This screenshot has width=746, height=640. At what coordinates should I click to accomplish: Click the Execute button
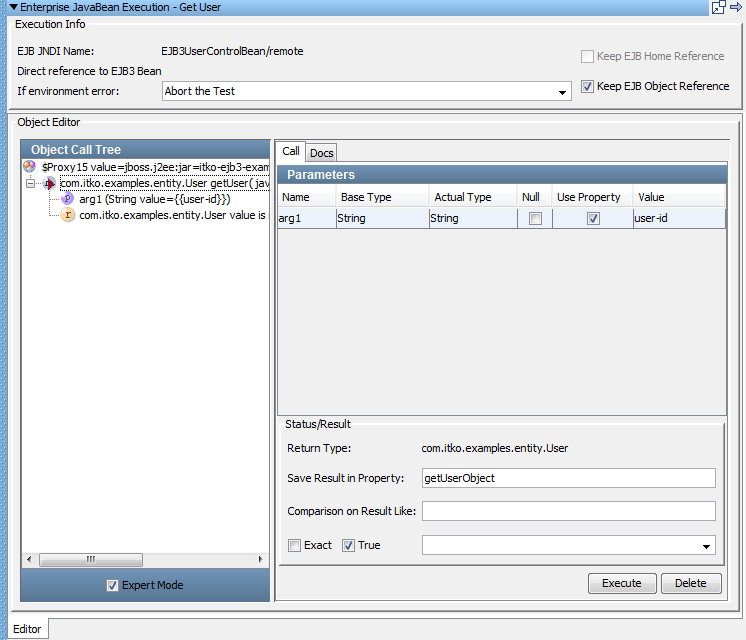622,583
